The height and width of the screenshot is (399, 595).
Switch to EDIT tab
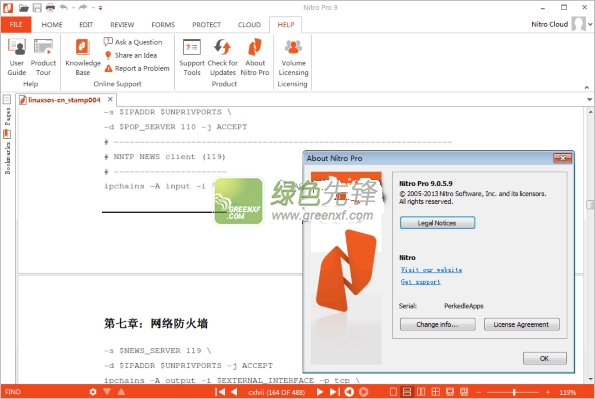pyautogui.click(x=86, y=25)
